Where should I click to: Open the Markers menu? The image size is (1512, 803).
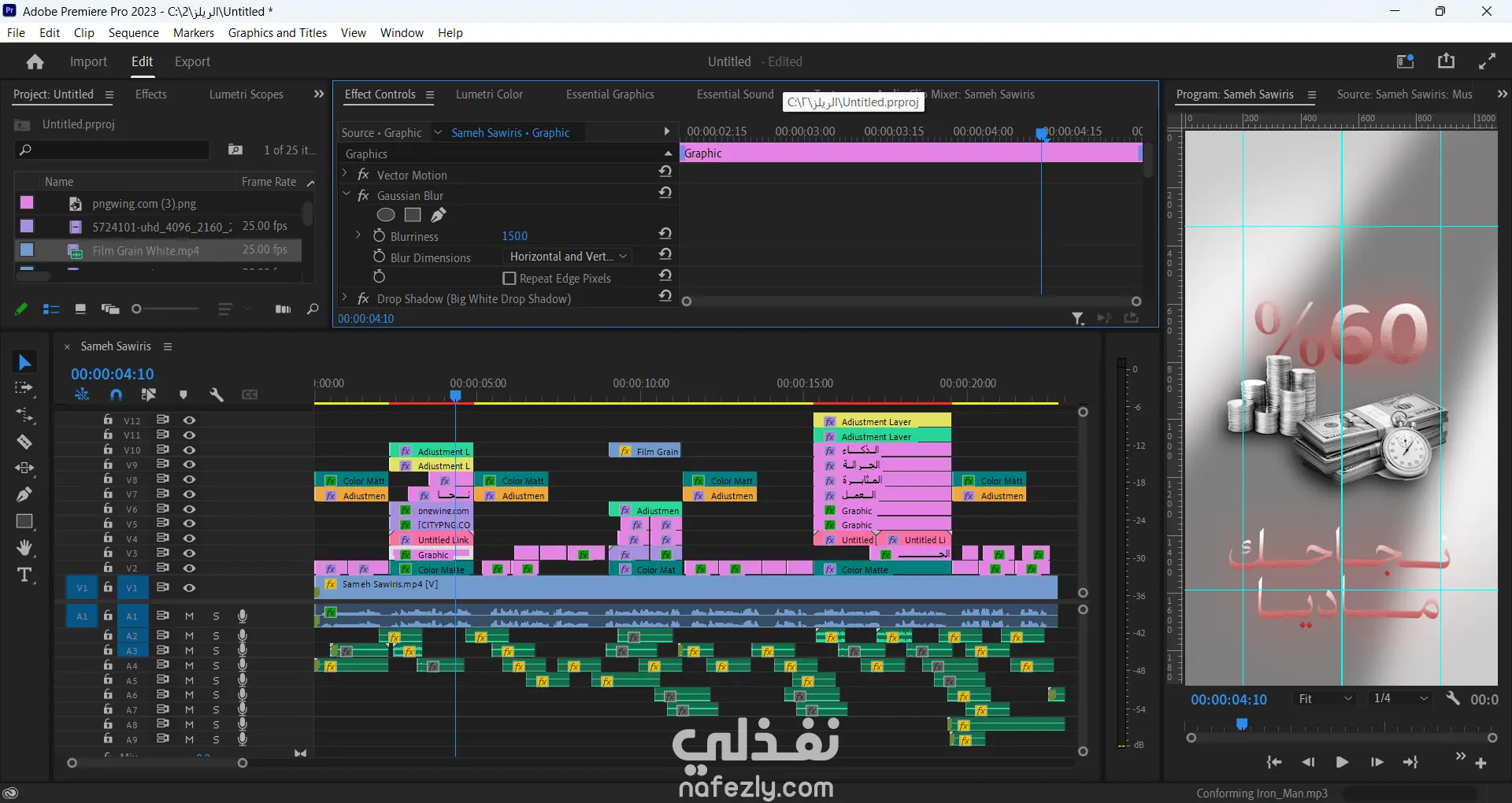point(194,32)
